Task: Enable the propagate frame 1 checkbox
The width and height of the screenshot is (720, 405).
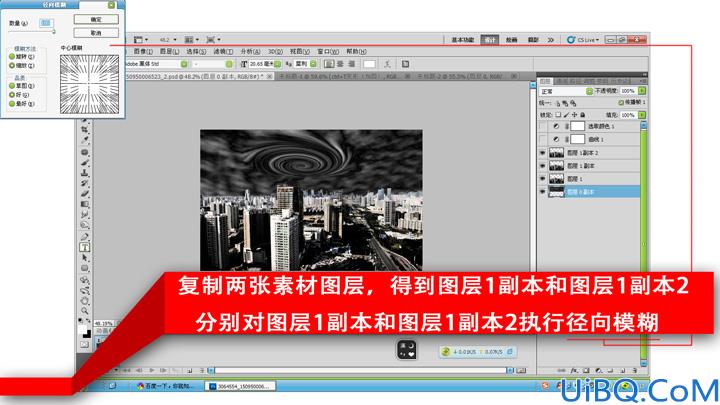Action: point(621,102)
